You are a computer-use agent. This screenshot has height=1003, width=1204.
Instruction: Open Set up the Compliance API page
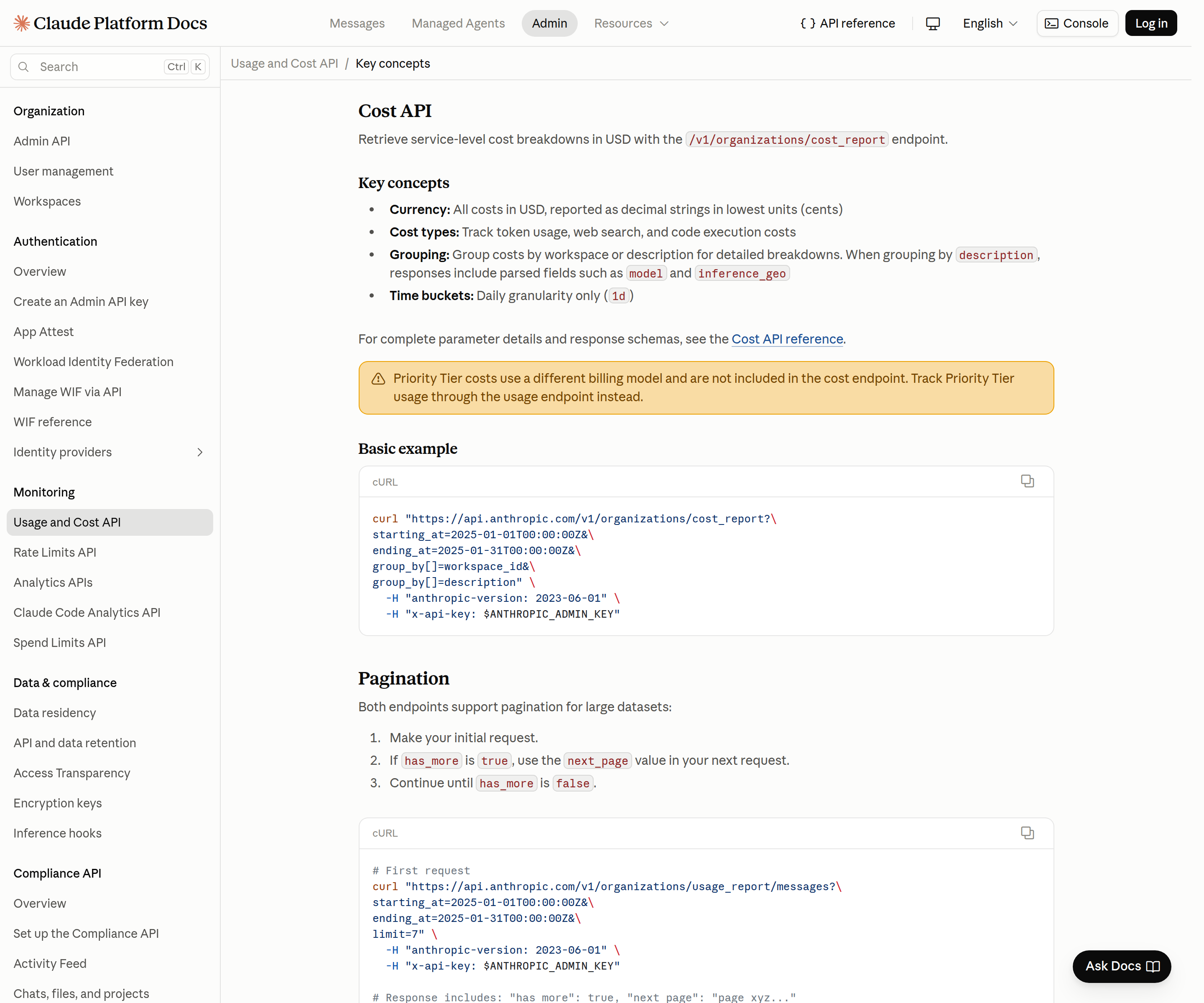coord(87,943)
